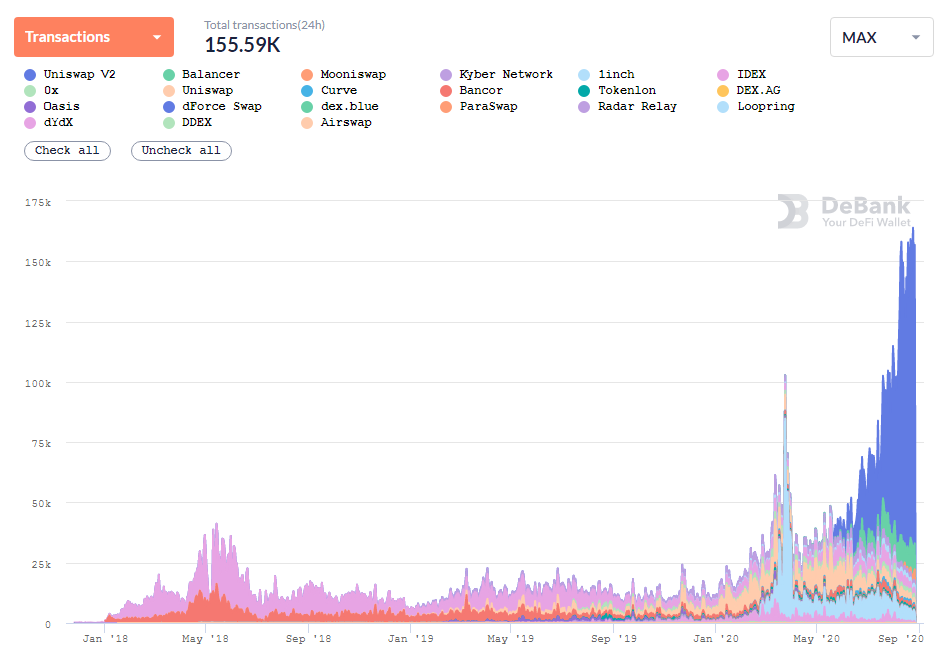
Task: Toggle dex.blue in the legend
Action: pyautogui.click(x=340, y=106)
